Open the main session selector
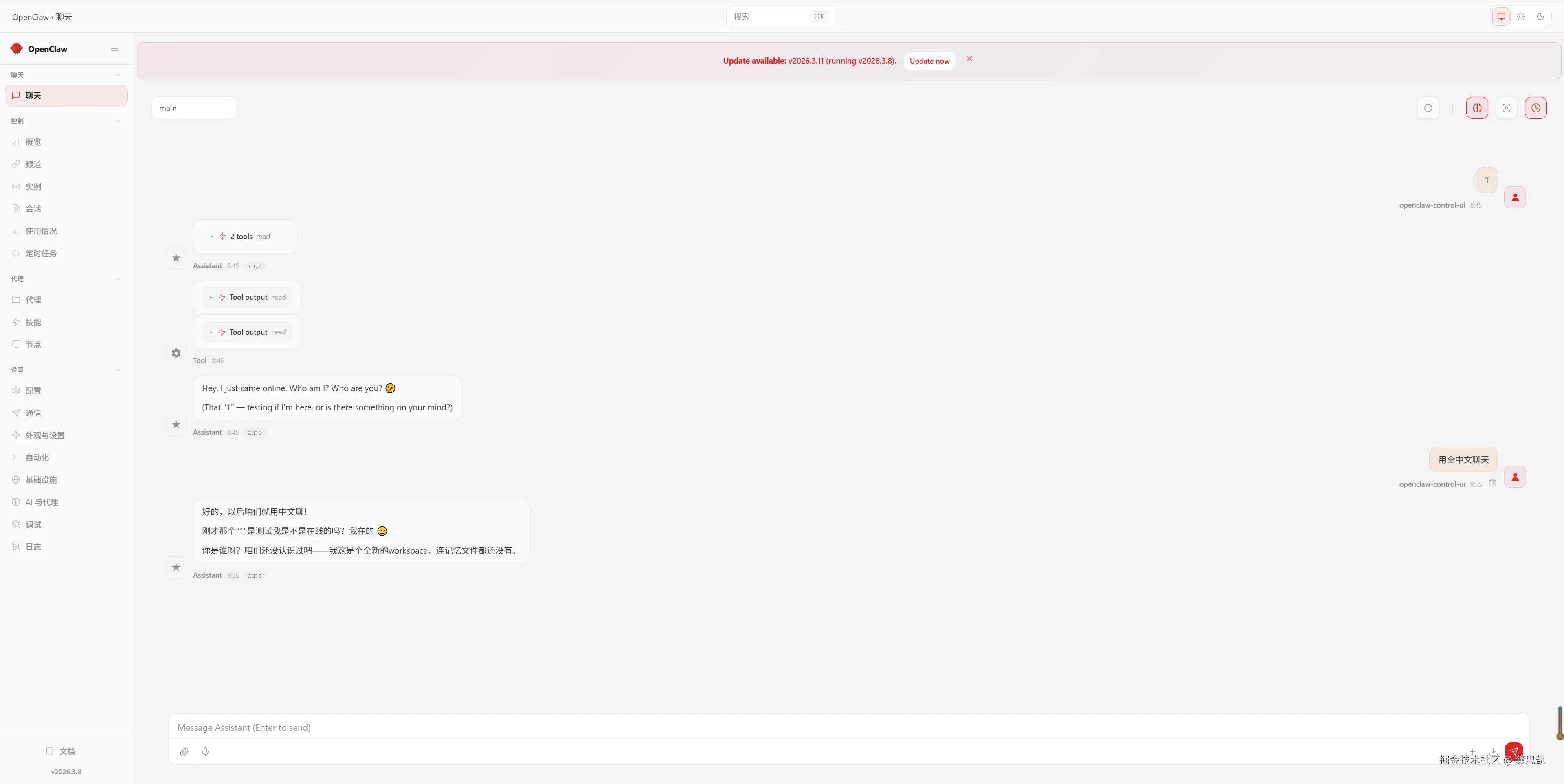Screen dimensions: 1564x784 (194, 108)
